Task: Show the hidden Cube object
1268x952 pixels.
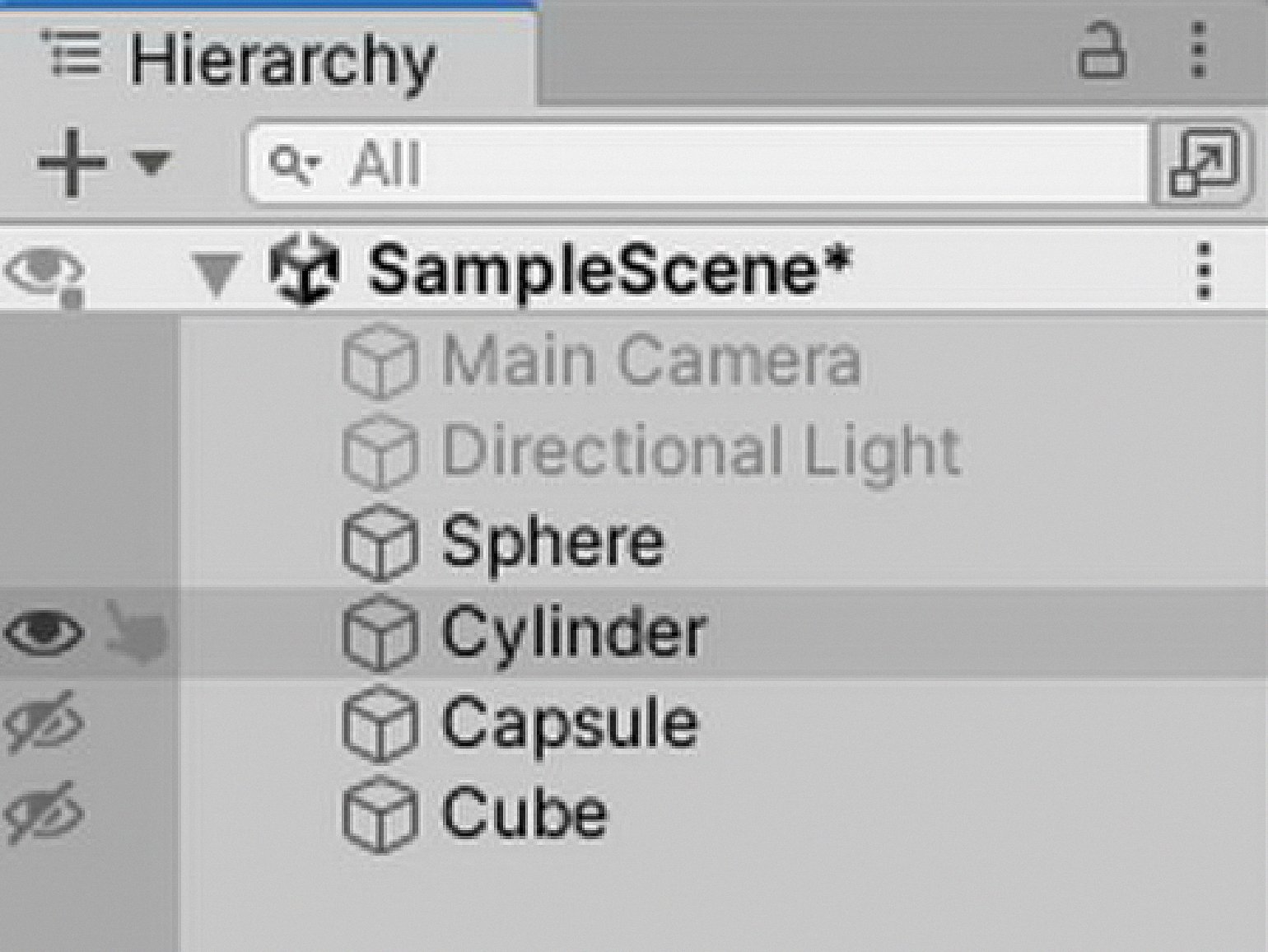Action: tap(43, 814)
